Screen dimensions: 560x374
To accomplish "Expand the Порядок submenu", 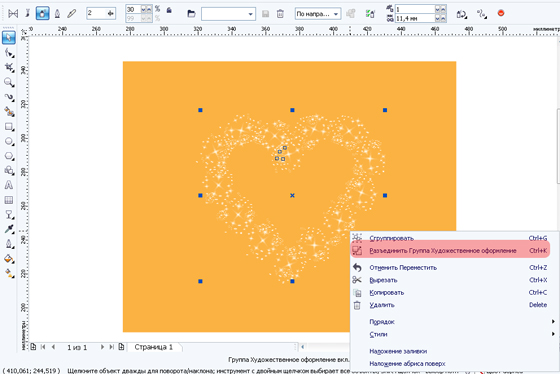I will pos(454,322).
